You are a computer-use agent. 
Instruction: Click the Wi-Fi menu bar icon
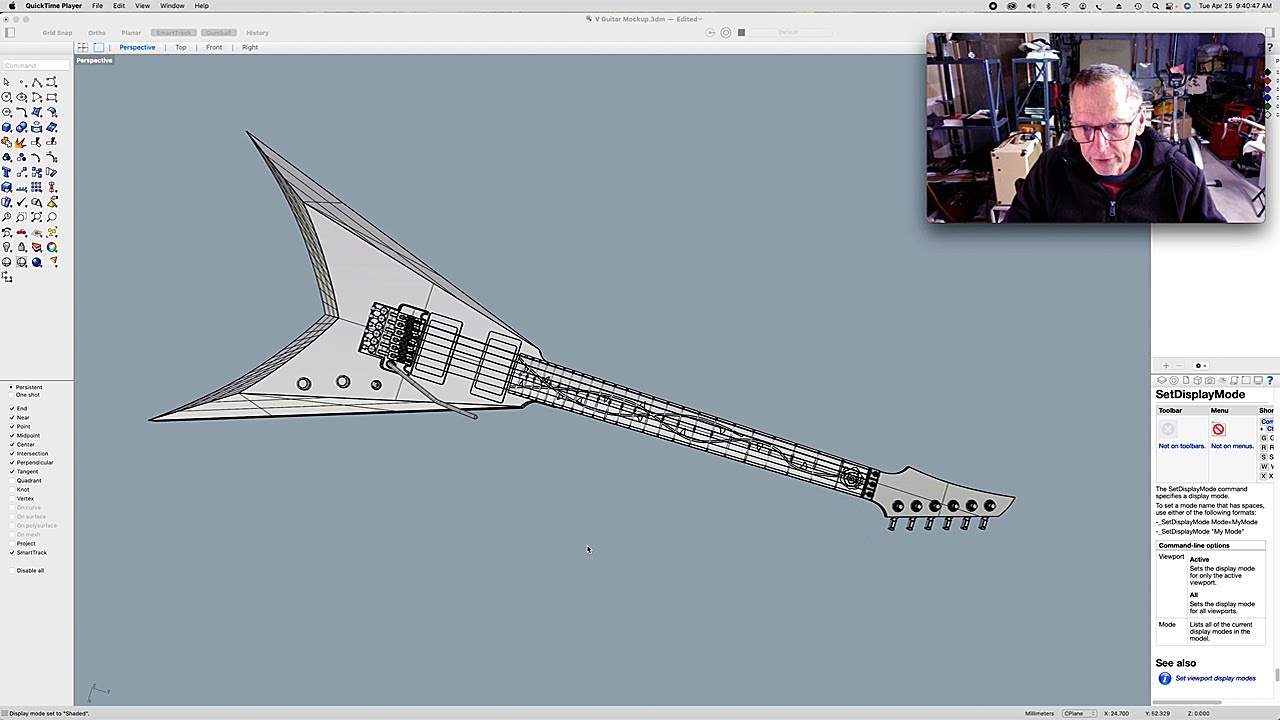coord(1065,6)
